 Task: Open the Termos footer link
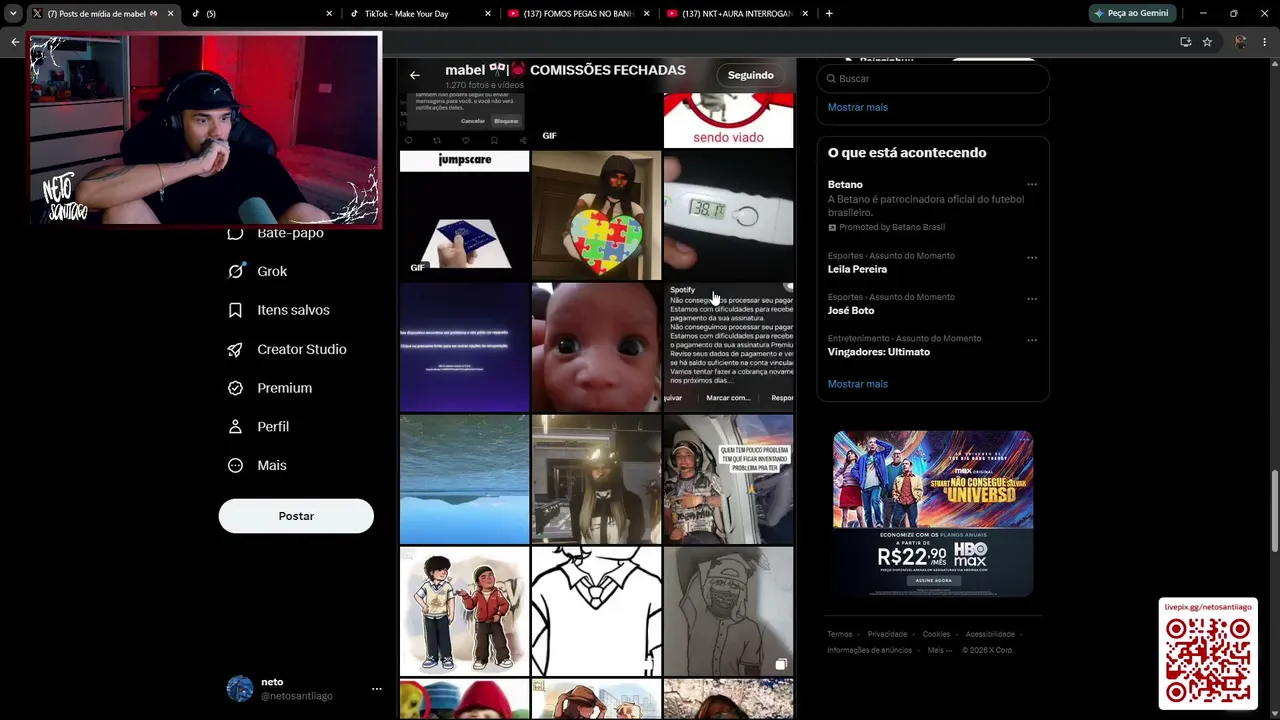coord(840,634)
